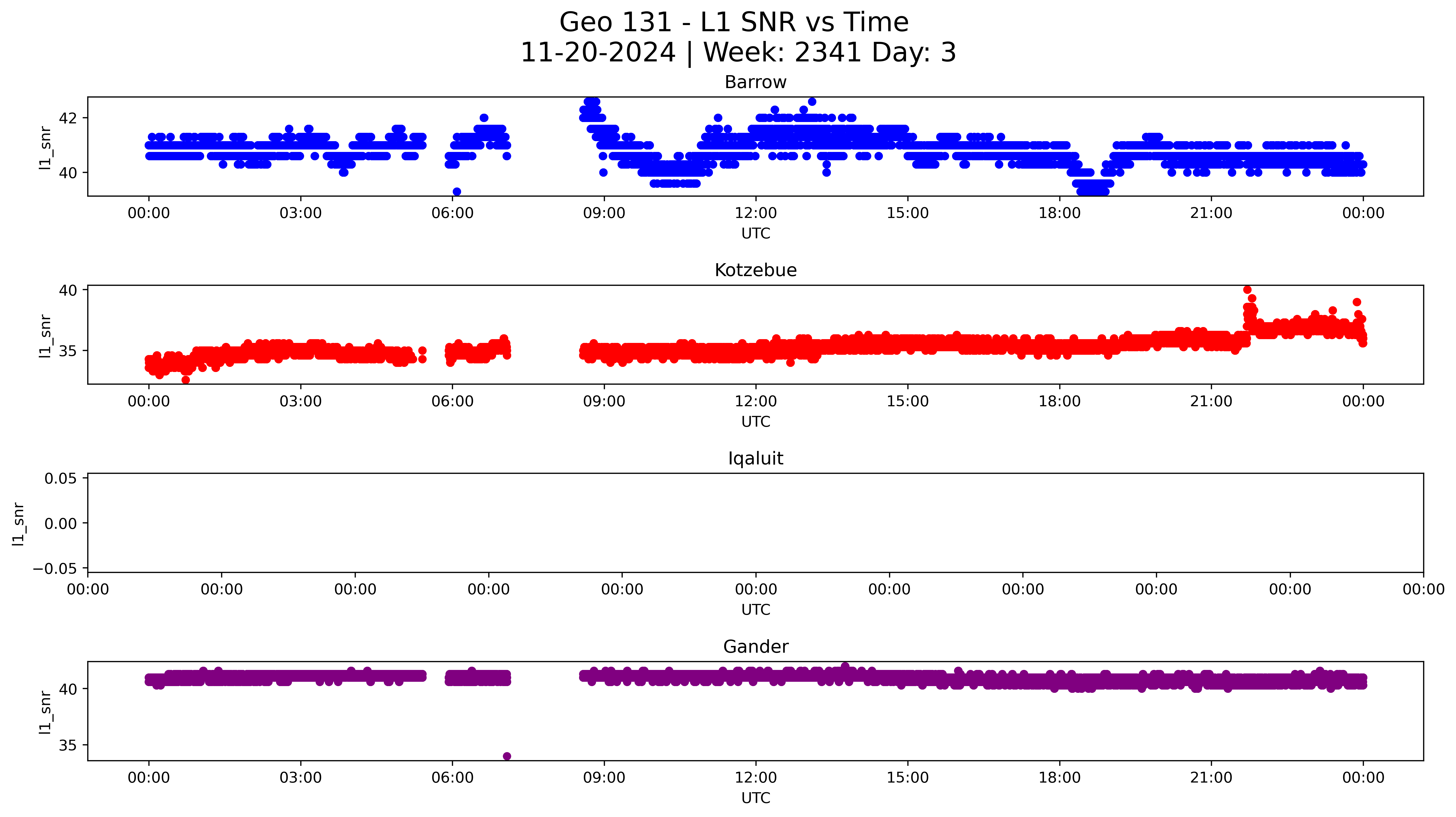Click the highest red peak point in the Kotzebue plot

(x=1248, y=290)
